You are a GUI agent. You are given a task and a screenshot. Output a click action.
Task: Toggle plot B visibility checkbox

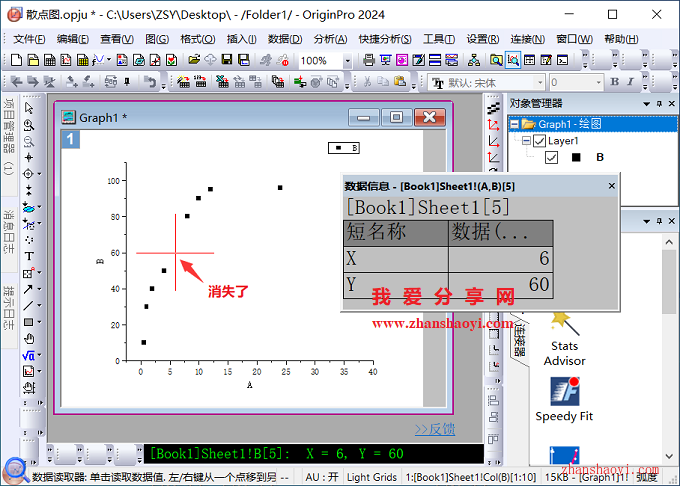click(x=551, y=157)
